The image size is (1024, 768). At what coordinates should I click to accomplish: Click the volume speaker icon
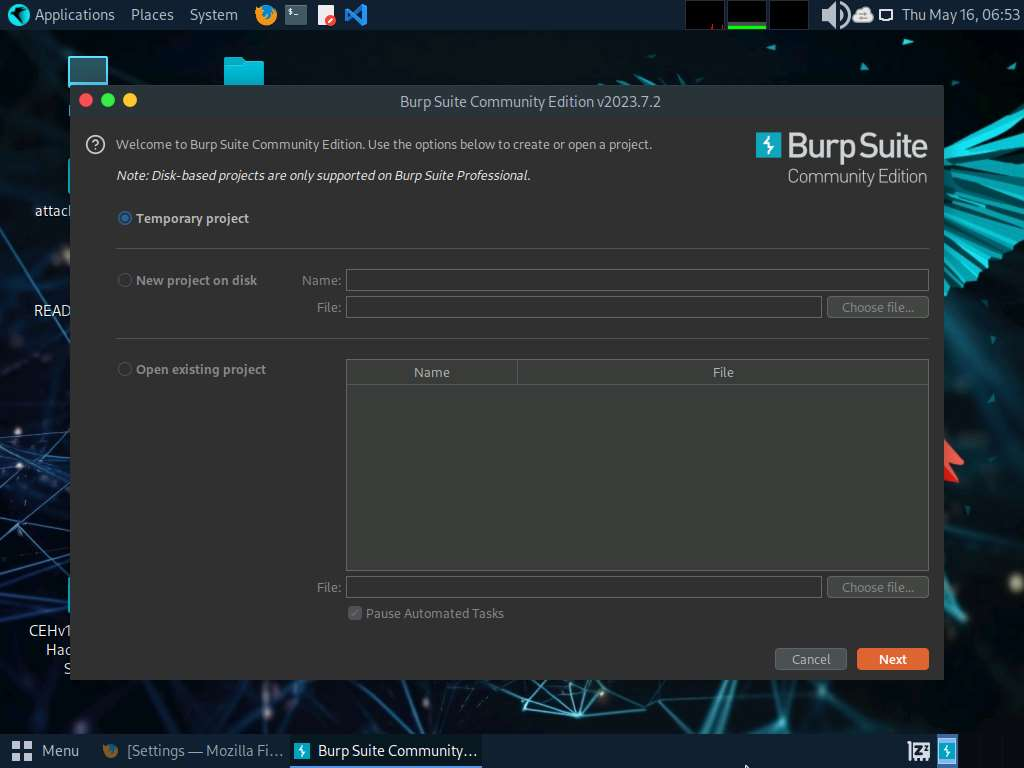833,15
